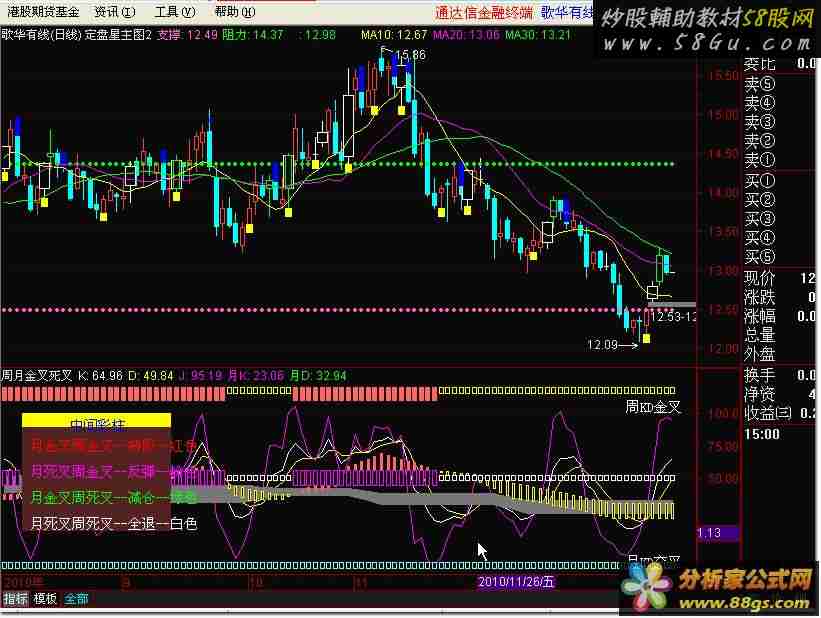Click the 总量 quote label
This screenshot has width=821, height=618.
[759, 335]
